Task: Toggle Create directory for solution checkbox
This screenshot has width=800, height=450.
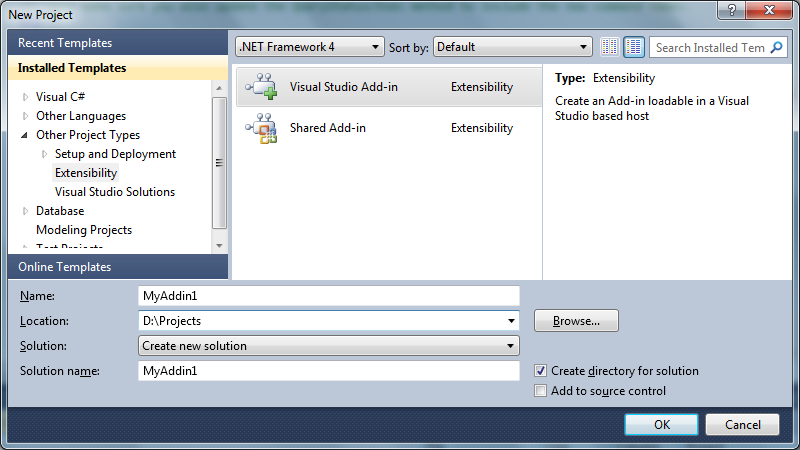Action: pyautogui.click(x=540, y=371)
